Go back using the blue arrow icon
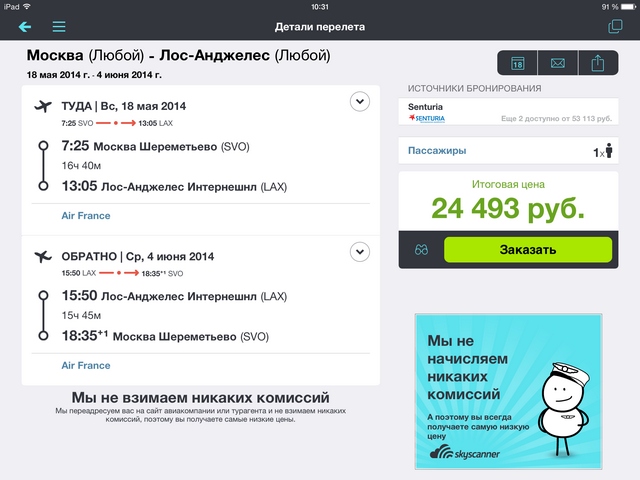 click(x=25, y=27)
